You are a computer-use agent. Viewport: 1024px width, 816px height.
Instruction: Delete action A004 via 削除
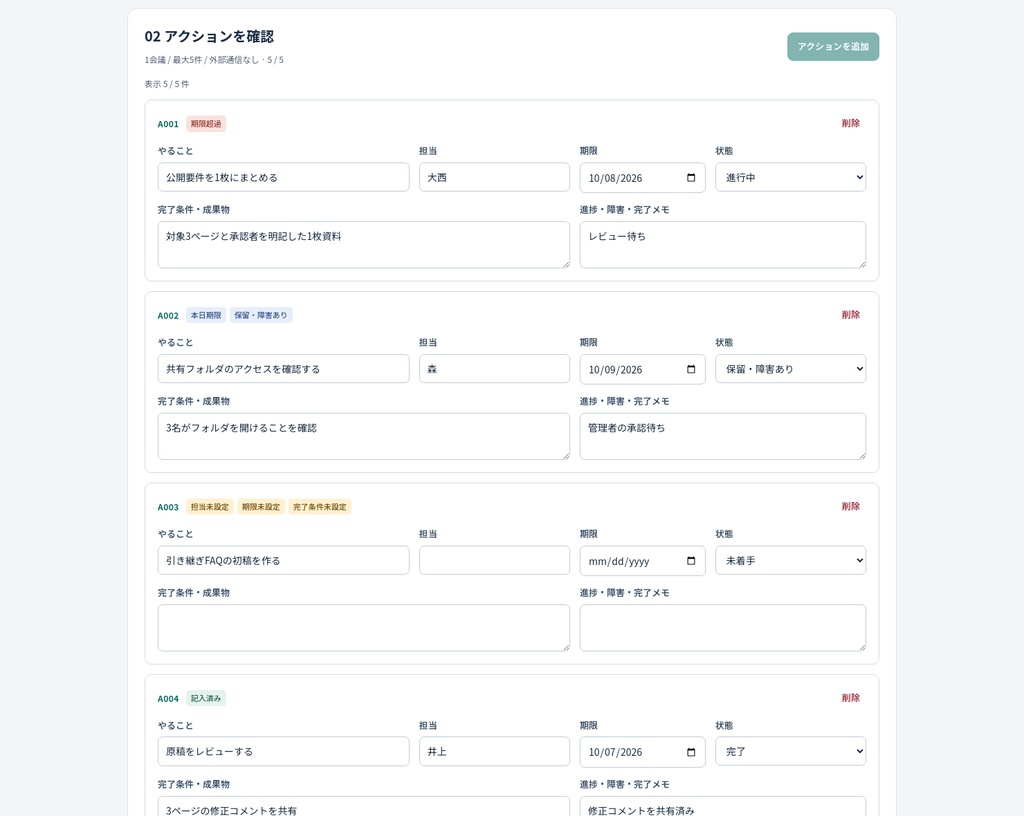click(x=850, y=698)
